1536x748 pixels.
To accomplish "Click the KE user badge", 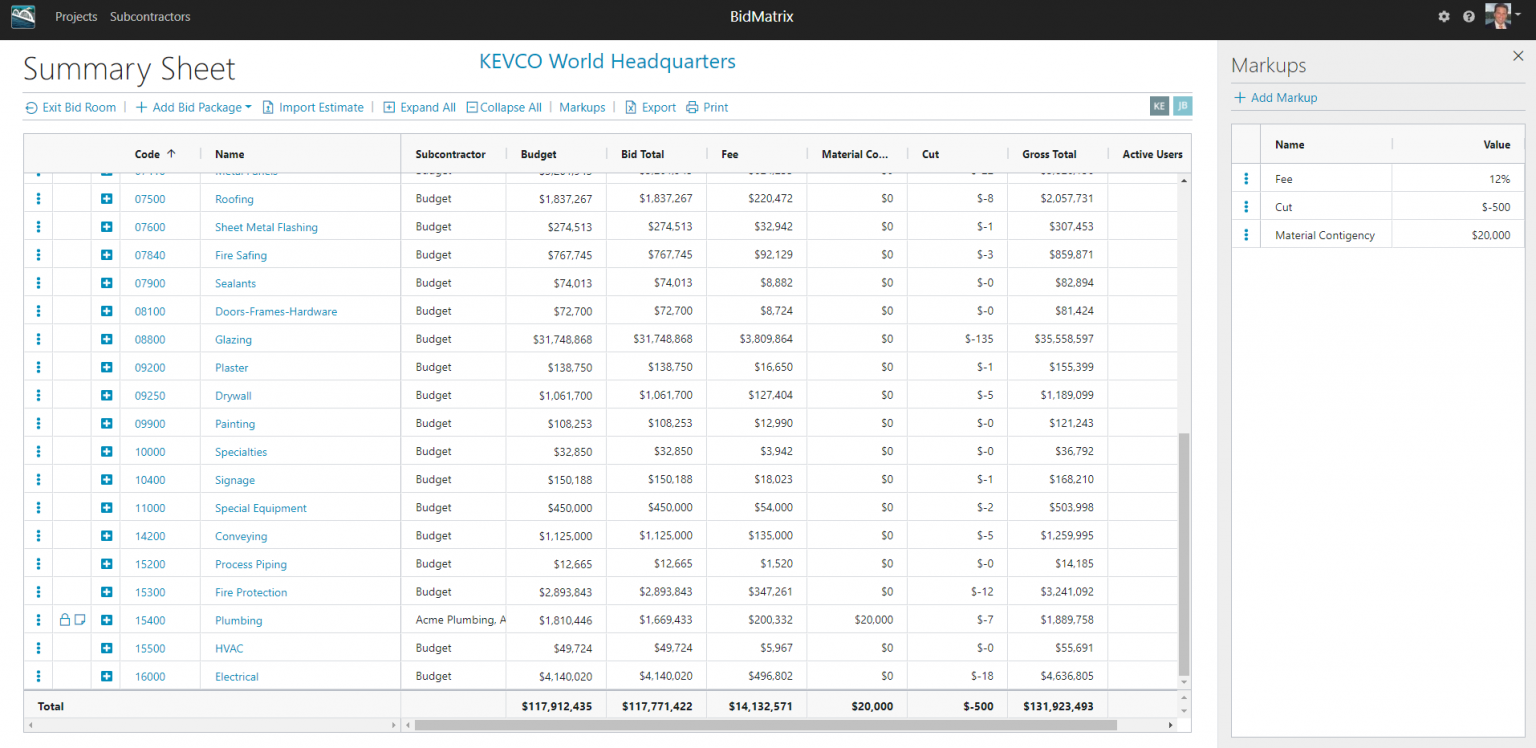I will tap(1159, 106).
